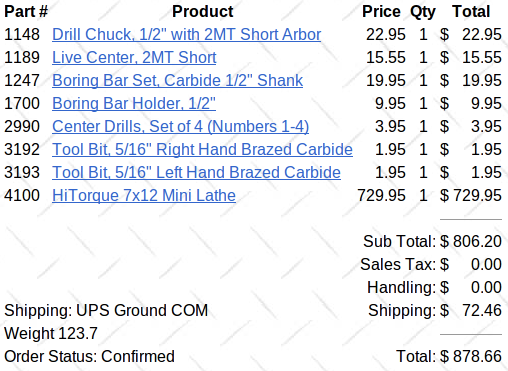Click the Part # column header
508x371 pixels.
[x=26, y=12]
